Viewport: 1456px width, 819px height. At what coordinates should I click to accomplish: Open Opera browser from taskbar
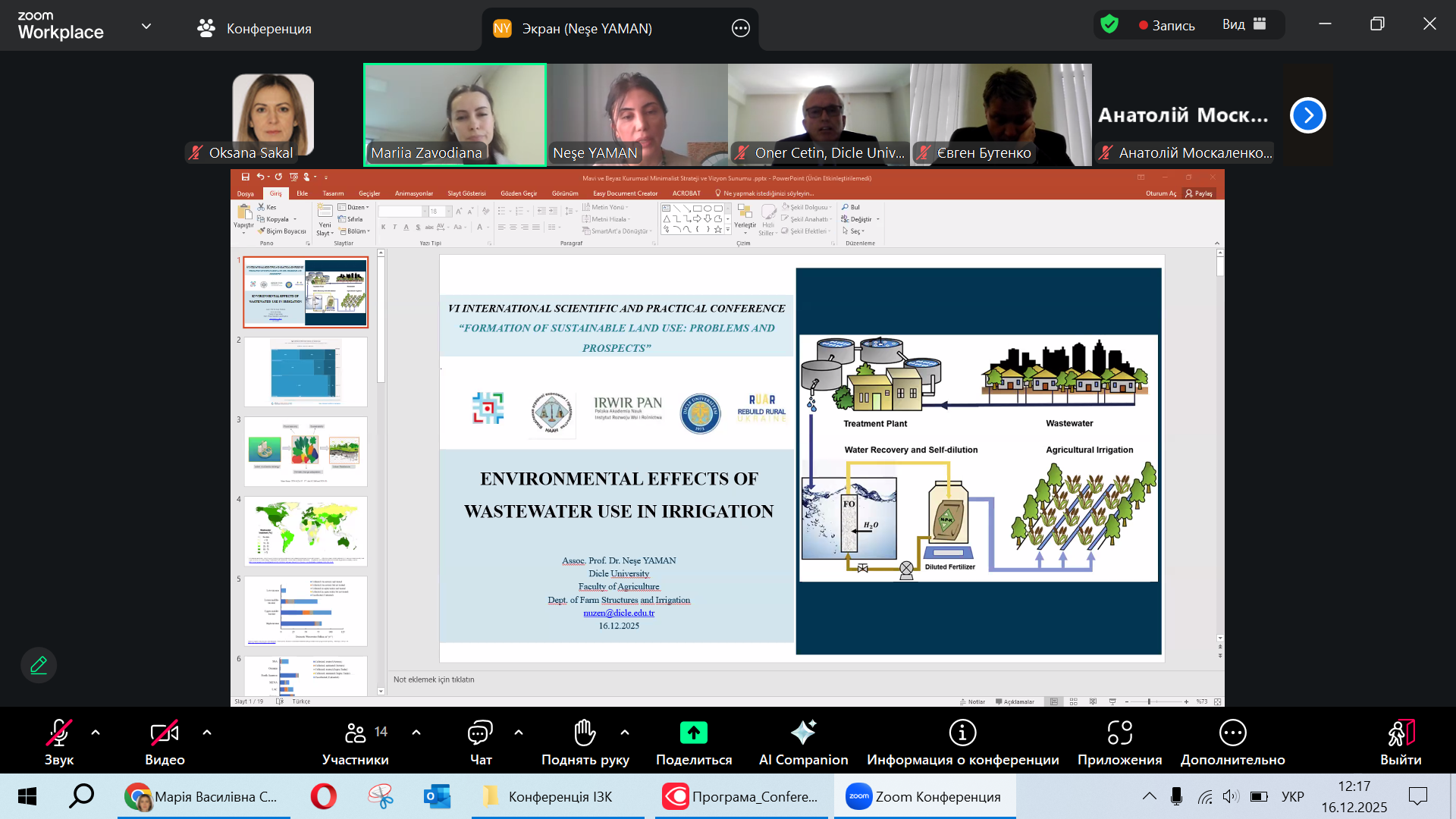tap(324, 796)
